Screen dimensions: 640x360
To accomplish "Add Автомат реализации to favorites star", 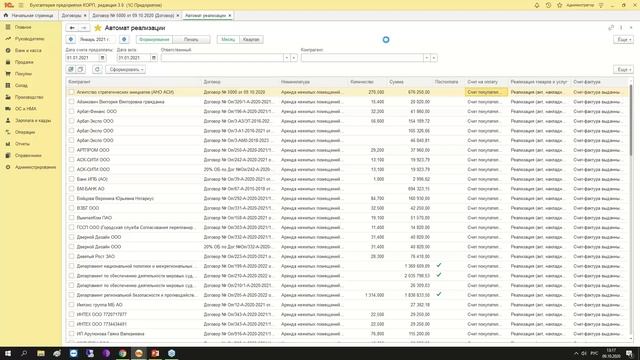I will tap(98, 28).
